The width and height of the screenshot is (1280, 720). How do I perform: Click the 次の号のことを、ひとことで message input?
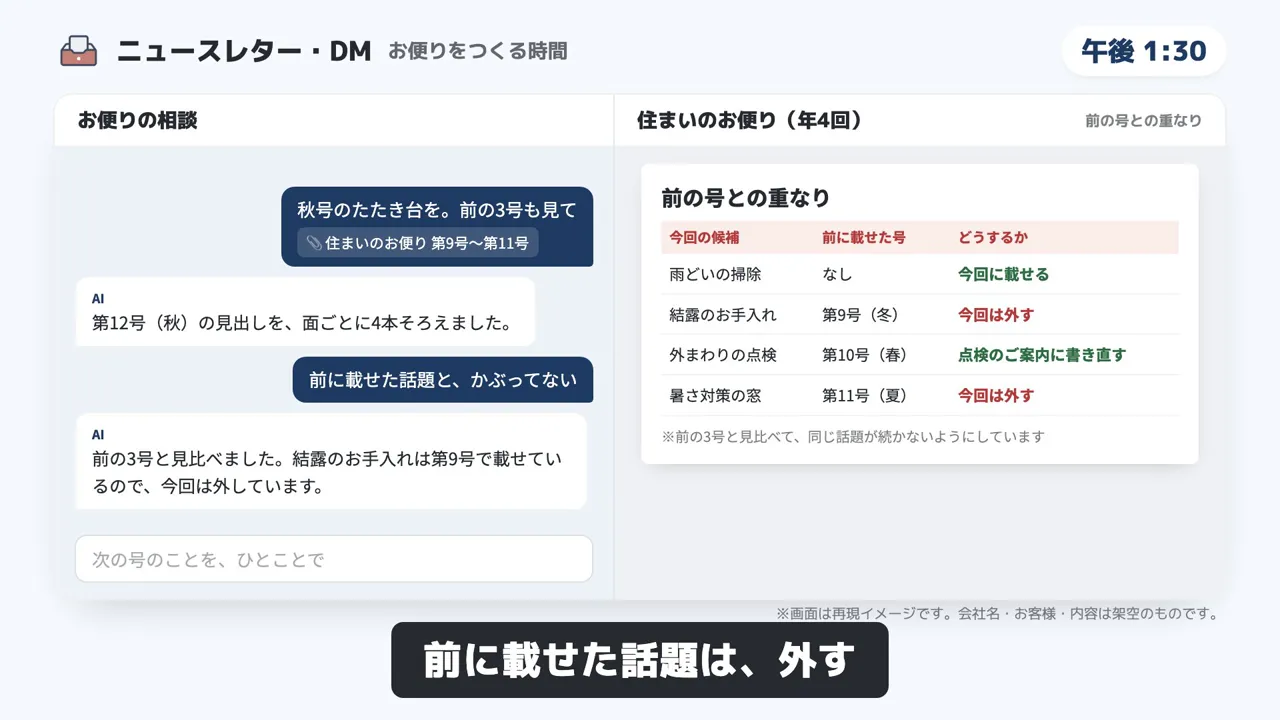pyautogui.click(x=334, y=559)
